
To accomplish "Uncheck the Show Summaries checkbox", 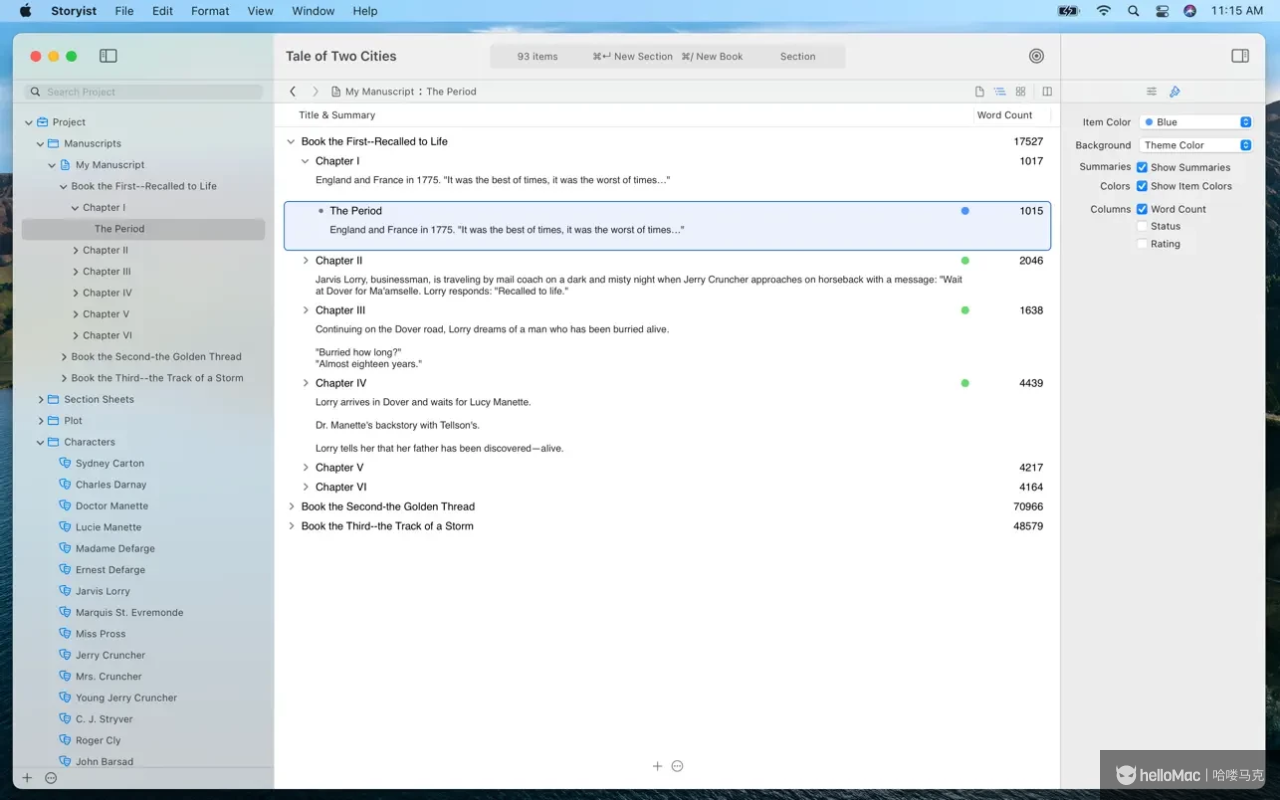I will [1142, 167].
